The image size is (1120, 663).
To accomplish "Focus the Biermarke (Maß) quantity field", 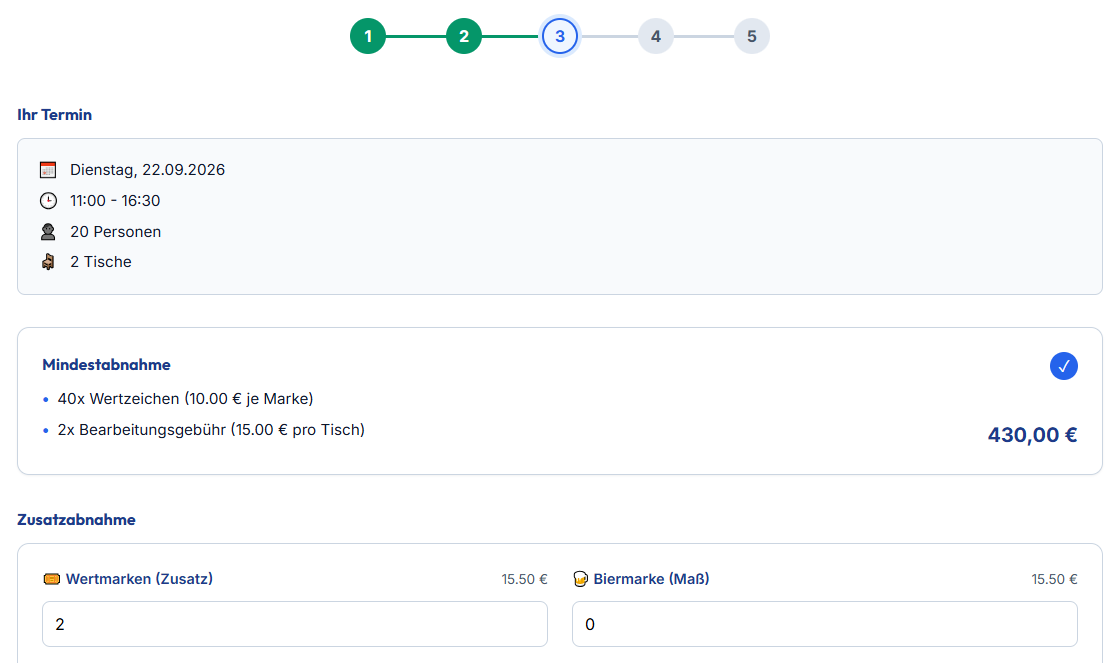I will coord(825,624).
